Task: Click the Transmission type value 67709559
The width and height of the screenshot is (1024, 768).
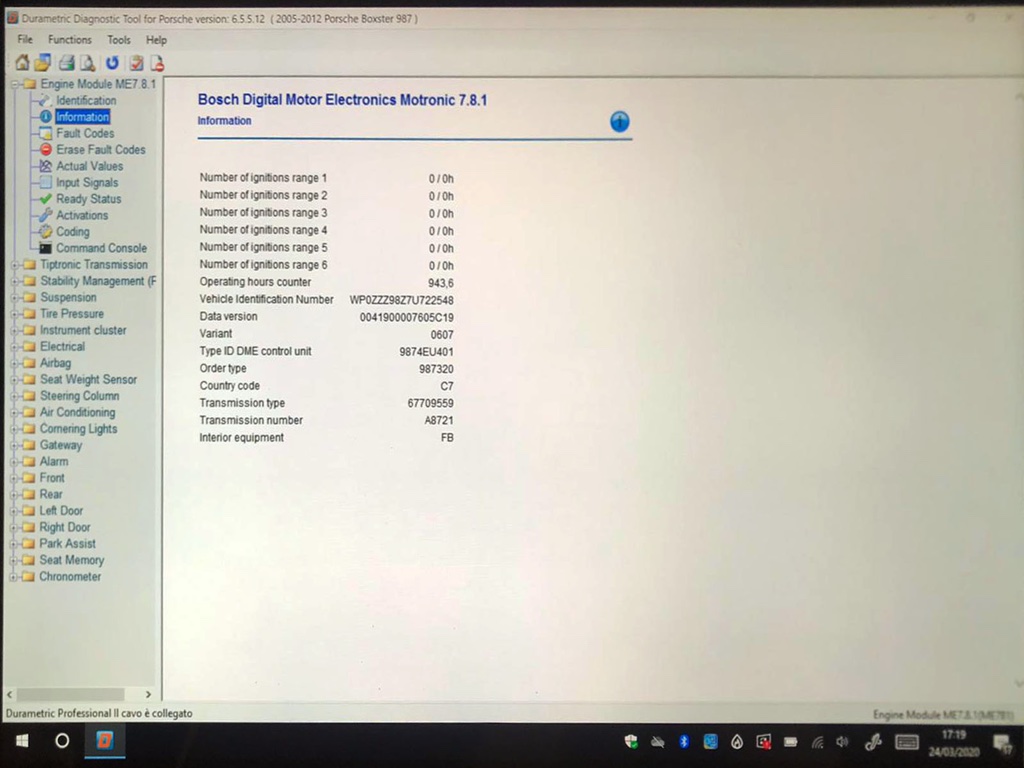Action: pyautogui.click(x=430, y=404)
